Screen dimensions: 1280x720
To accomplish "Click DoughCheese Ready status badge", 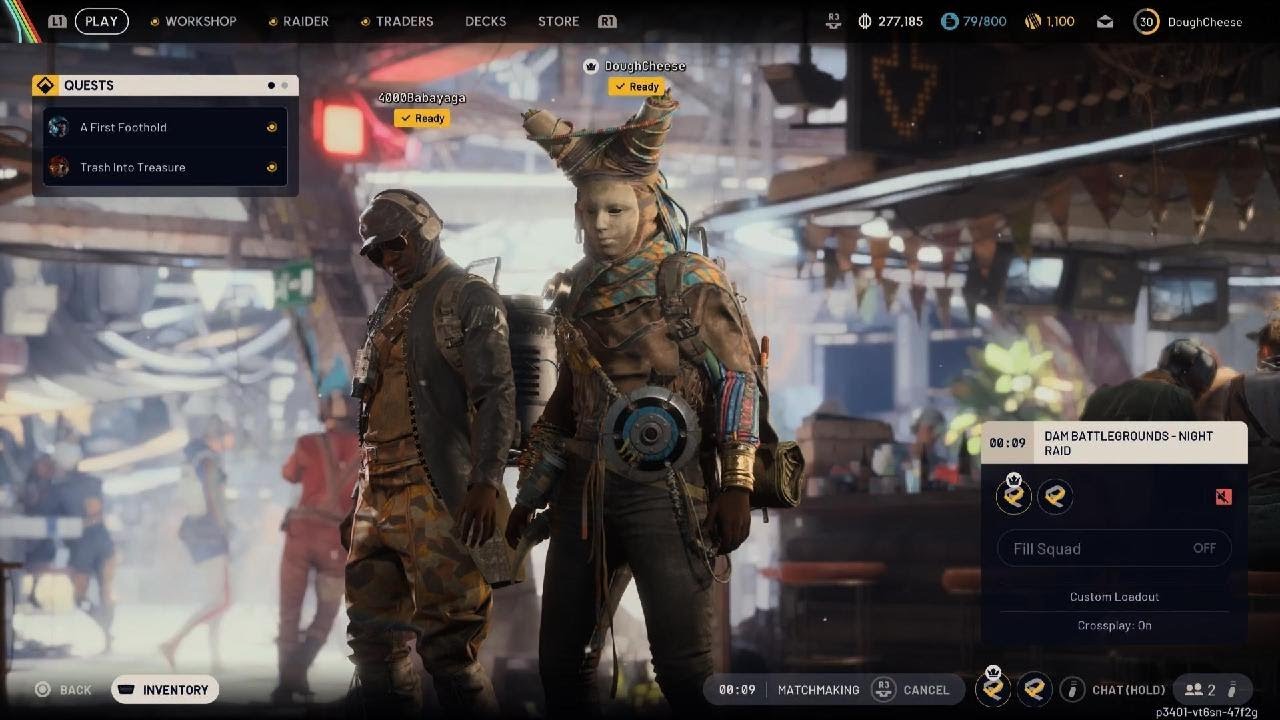I will coord(636,87).
